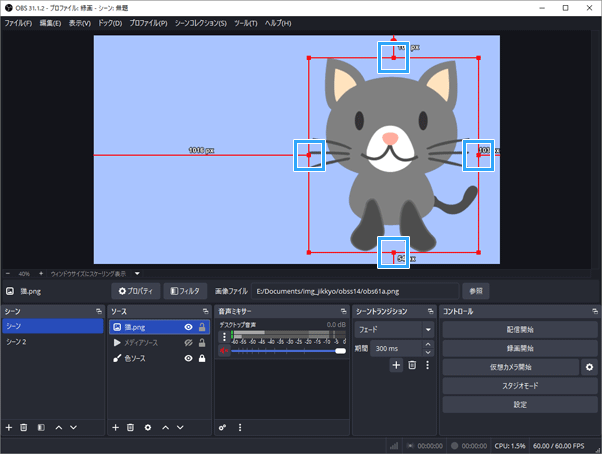Viewport: 602px width, 454px height.
Task: Zoom in the preview with plus icon
Action: click(x=41, y=274)
